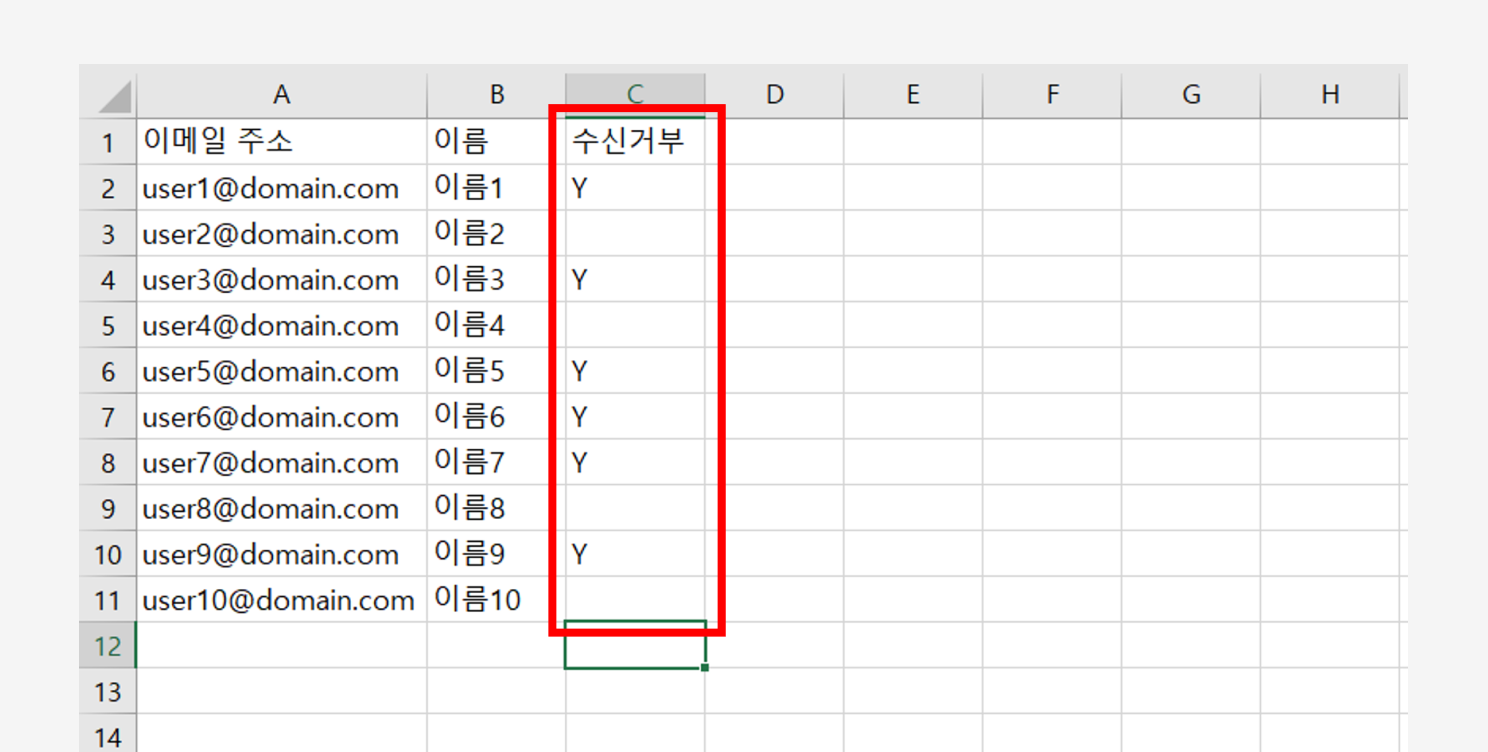The image size is (1488, 752).
Task: Select row 12 header
Action: (x=108, y=646)
